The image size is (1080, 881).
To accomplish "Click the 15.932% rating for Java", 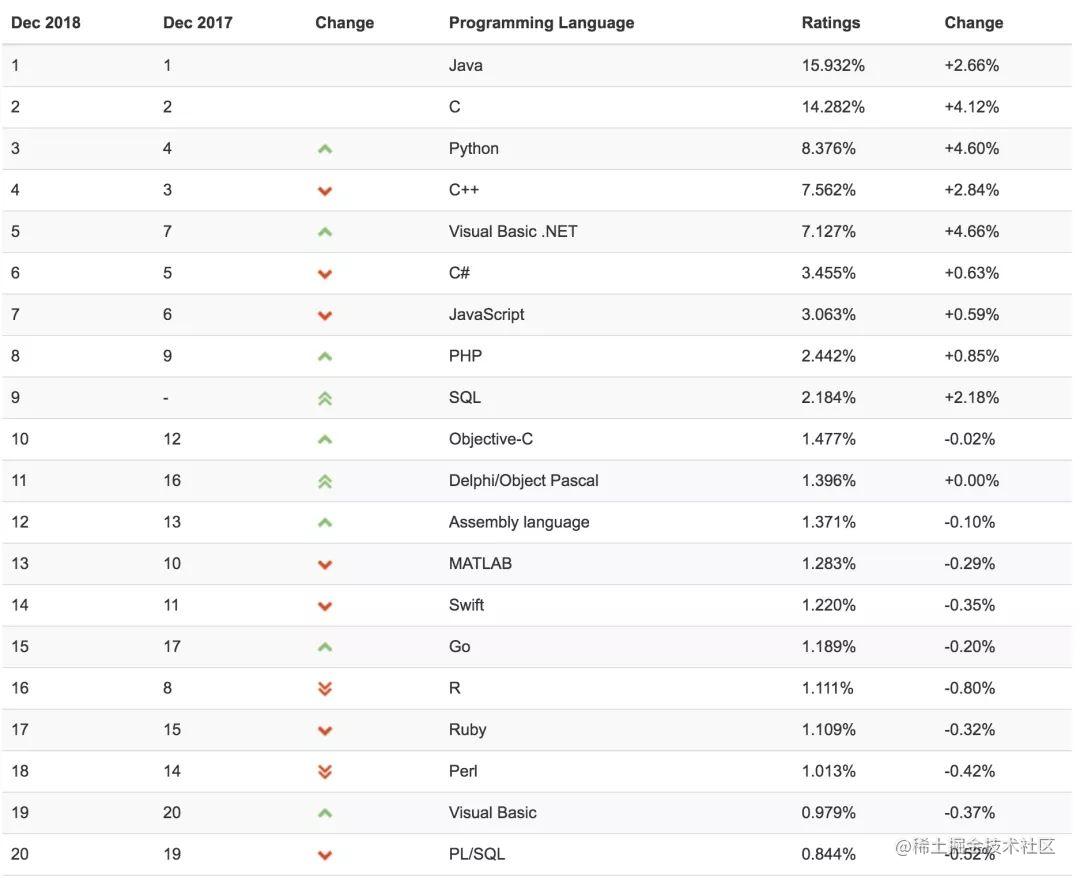I will [833, 65].
